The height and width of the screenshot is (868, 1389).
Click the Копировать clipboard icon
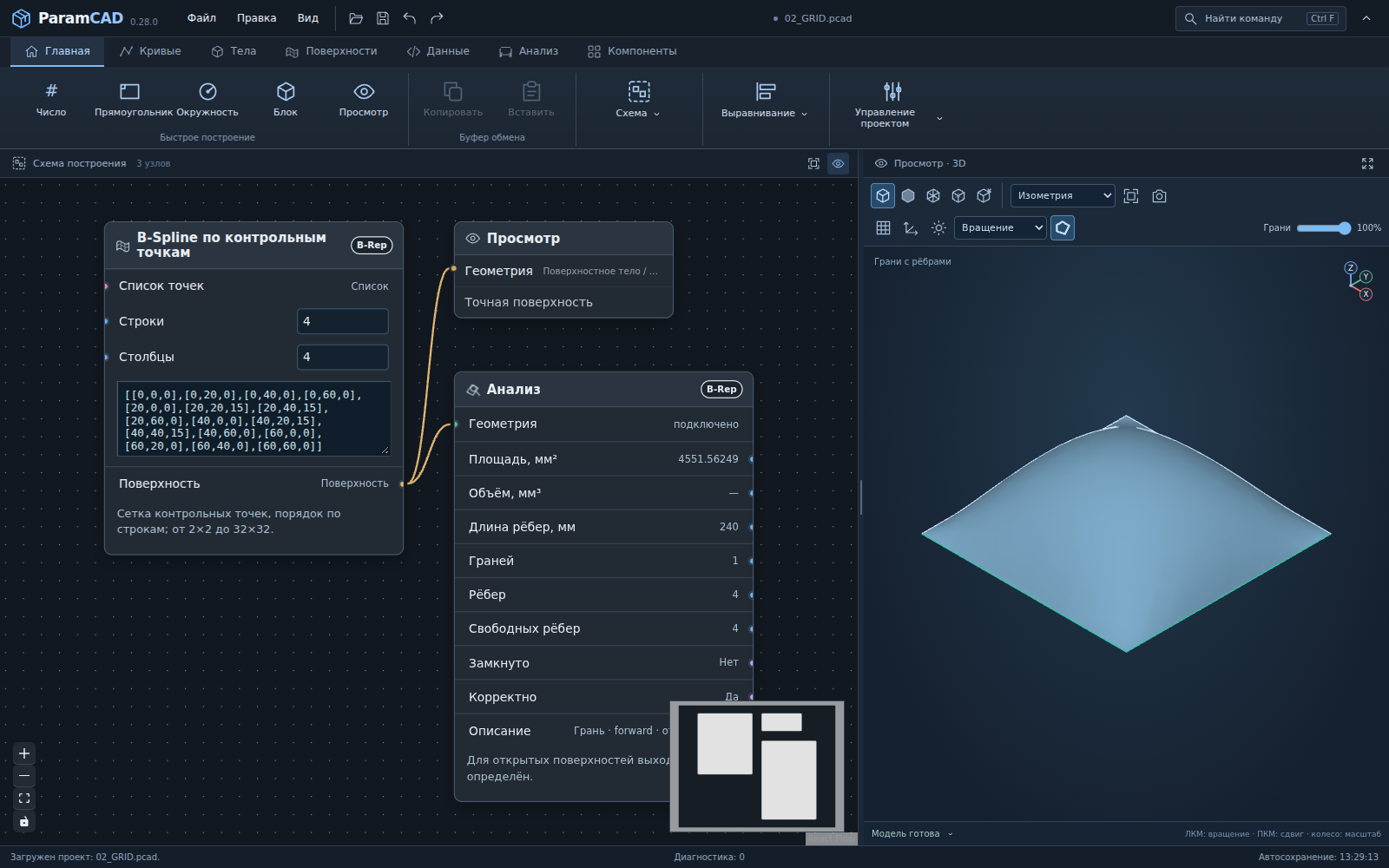[x=452, y=91]
